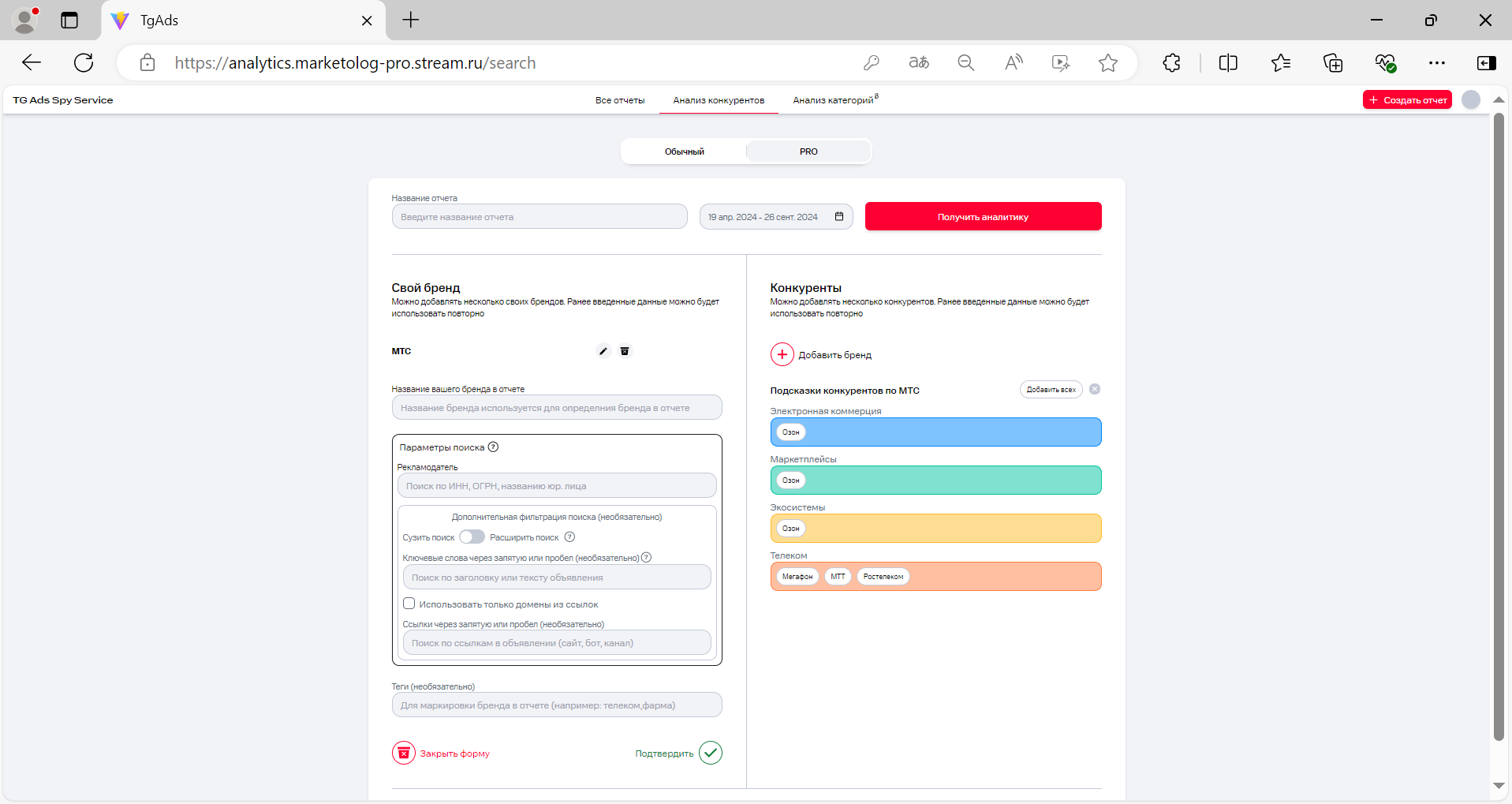Open browser Settings and more menu
This screenshot has height=804, width=1512.
(1437, 62)
